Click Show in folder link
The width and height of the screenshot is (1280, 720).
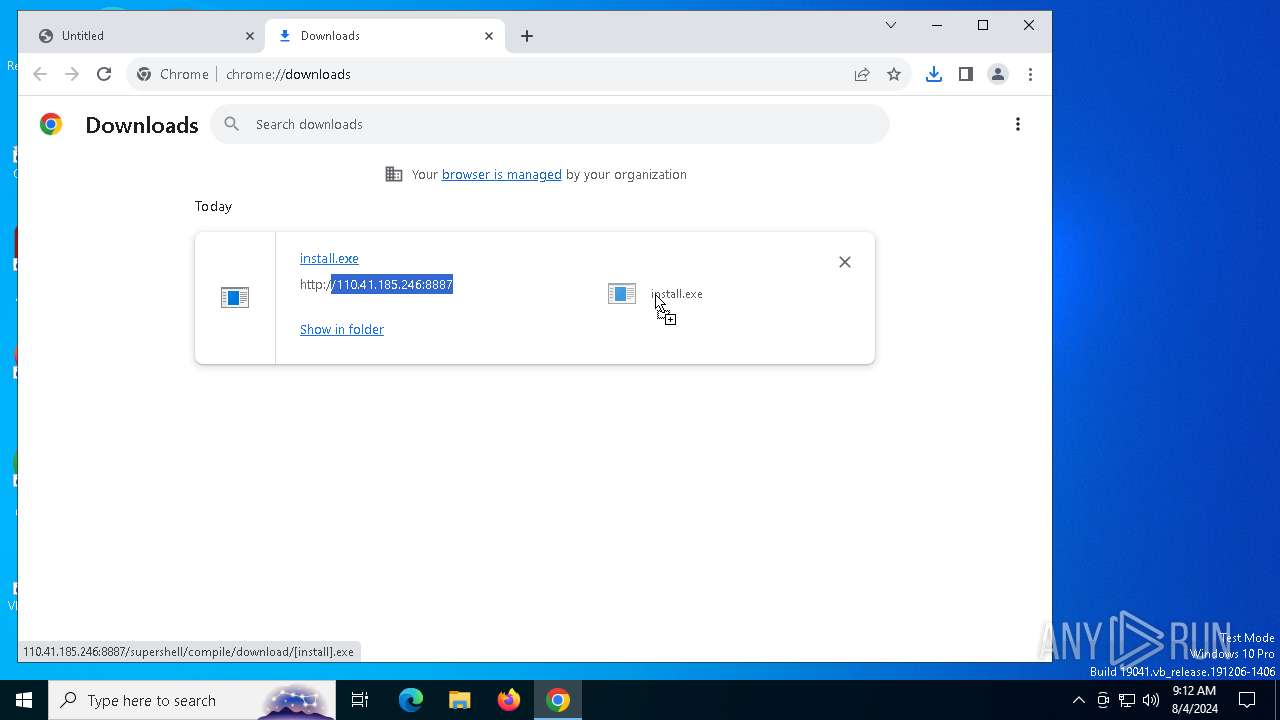[x=342, y=329]
